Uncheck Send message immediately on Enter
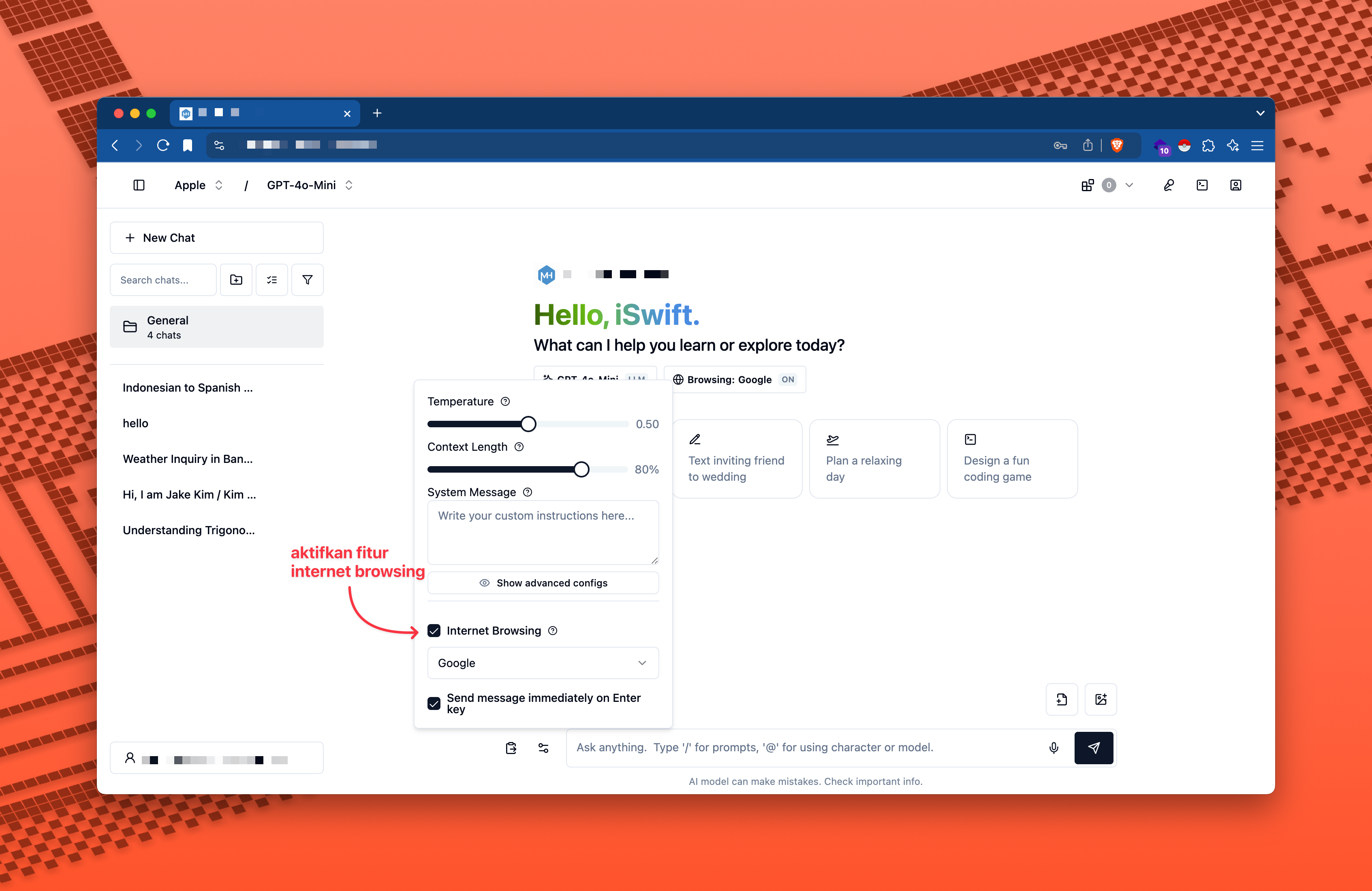Viewport: 1372px width, 891px height. click(x=434, y=703)
